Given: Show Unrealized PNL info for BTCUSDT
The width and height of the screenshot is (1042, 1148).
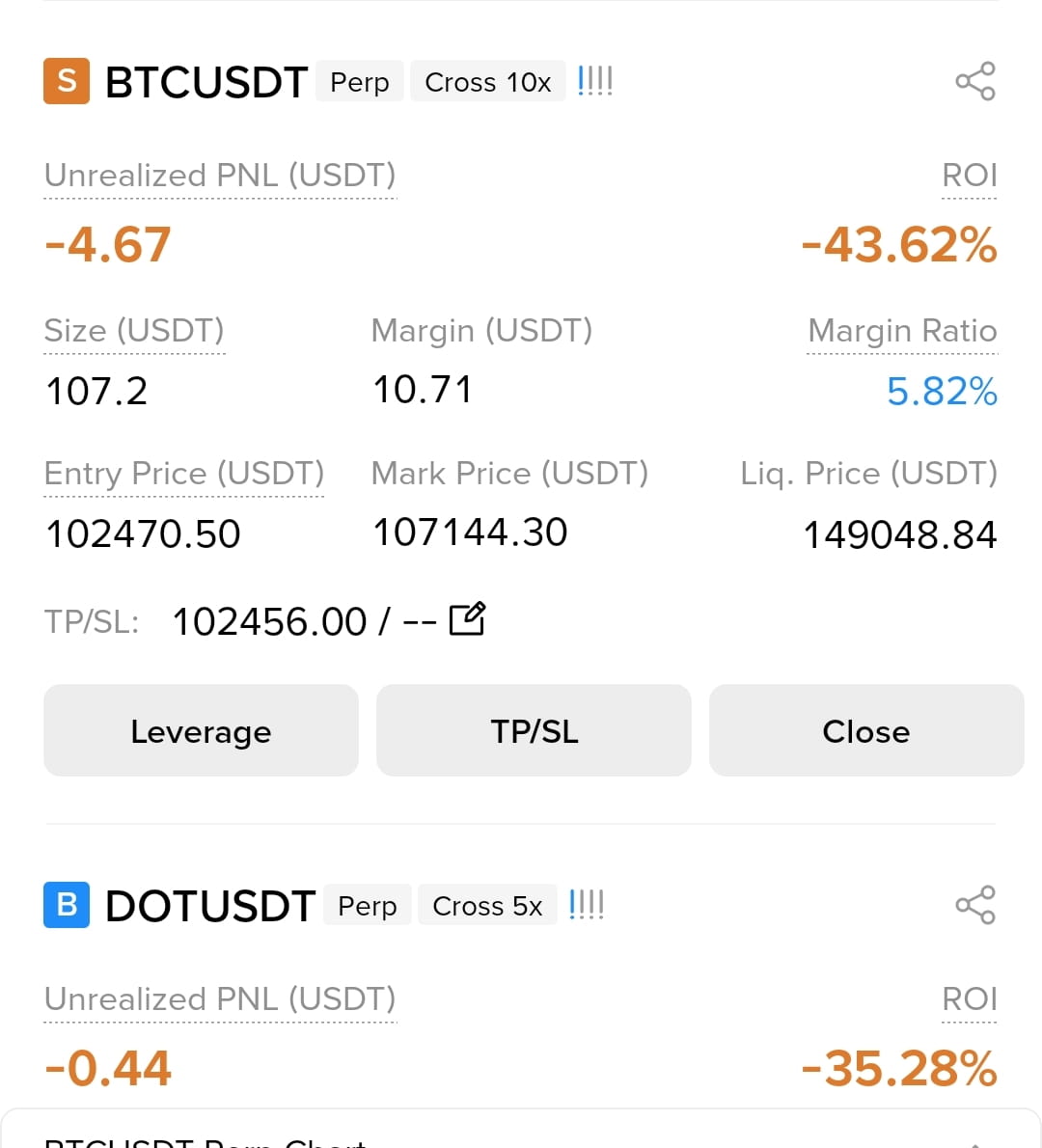Looking at the screenshot, I should pos(220,177).
